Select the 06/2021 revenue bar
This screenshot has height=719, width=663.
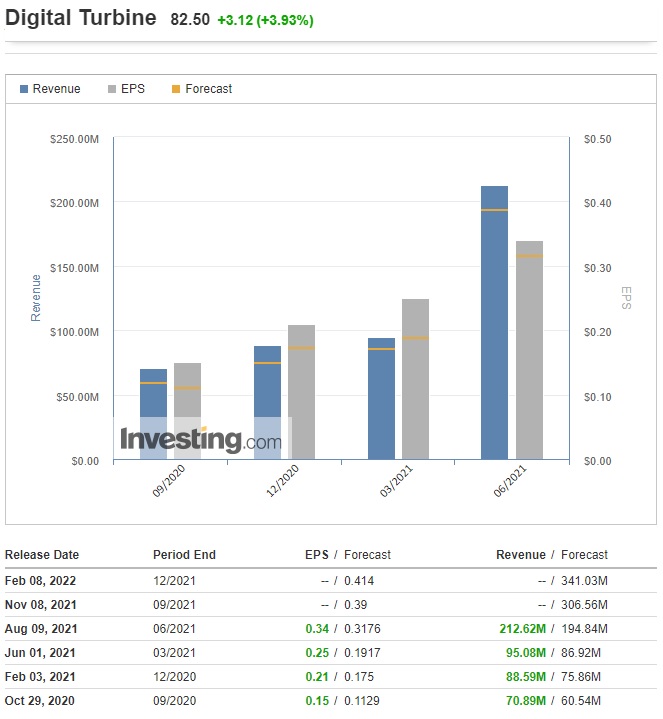(x=494, y=322)
